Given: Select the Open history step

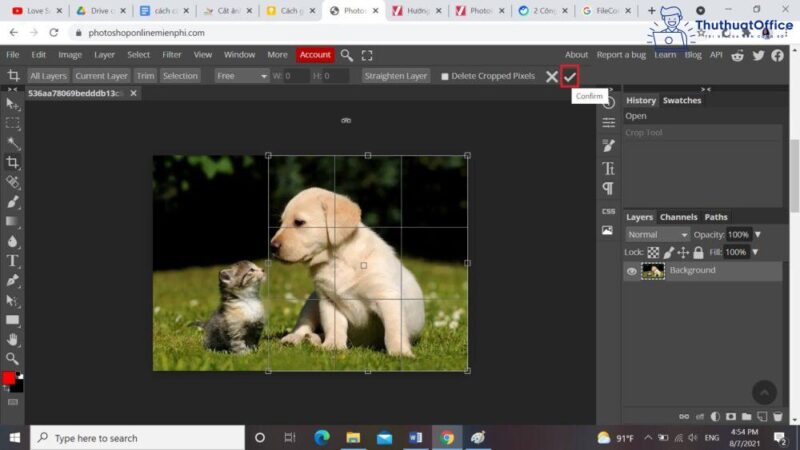Looking at the screenshot, I should [703, 116].
